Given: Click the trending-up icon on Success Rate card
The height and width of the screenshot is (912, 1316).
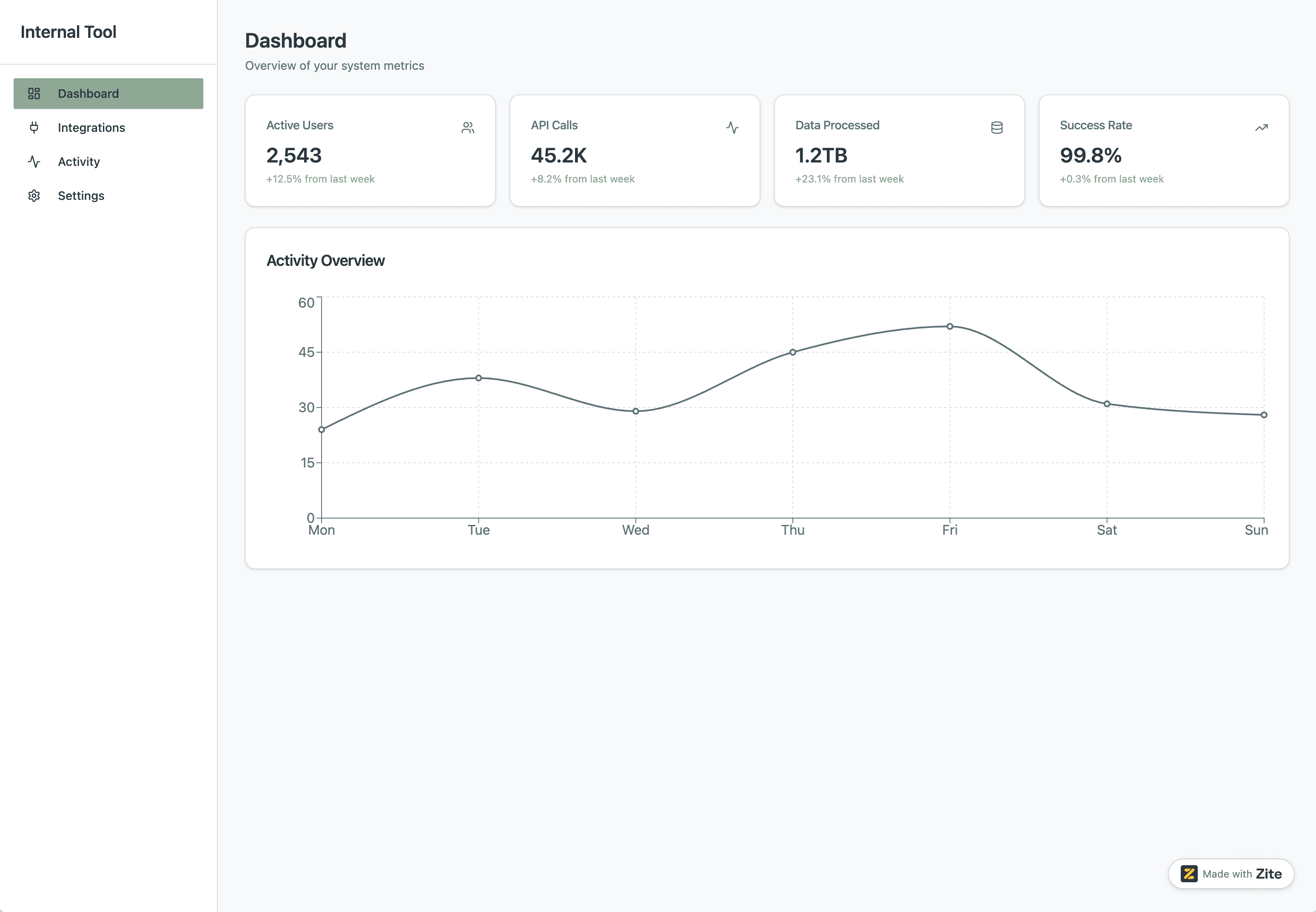Looking at the screenshot, I should [x=1261, y=128].
